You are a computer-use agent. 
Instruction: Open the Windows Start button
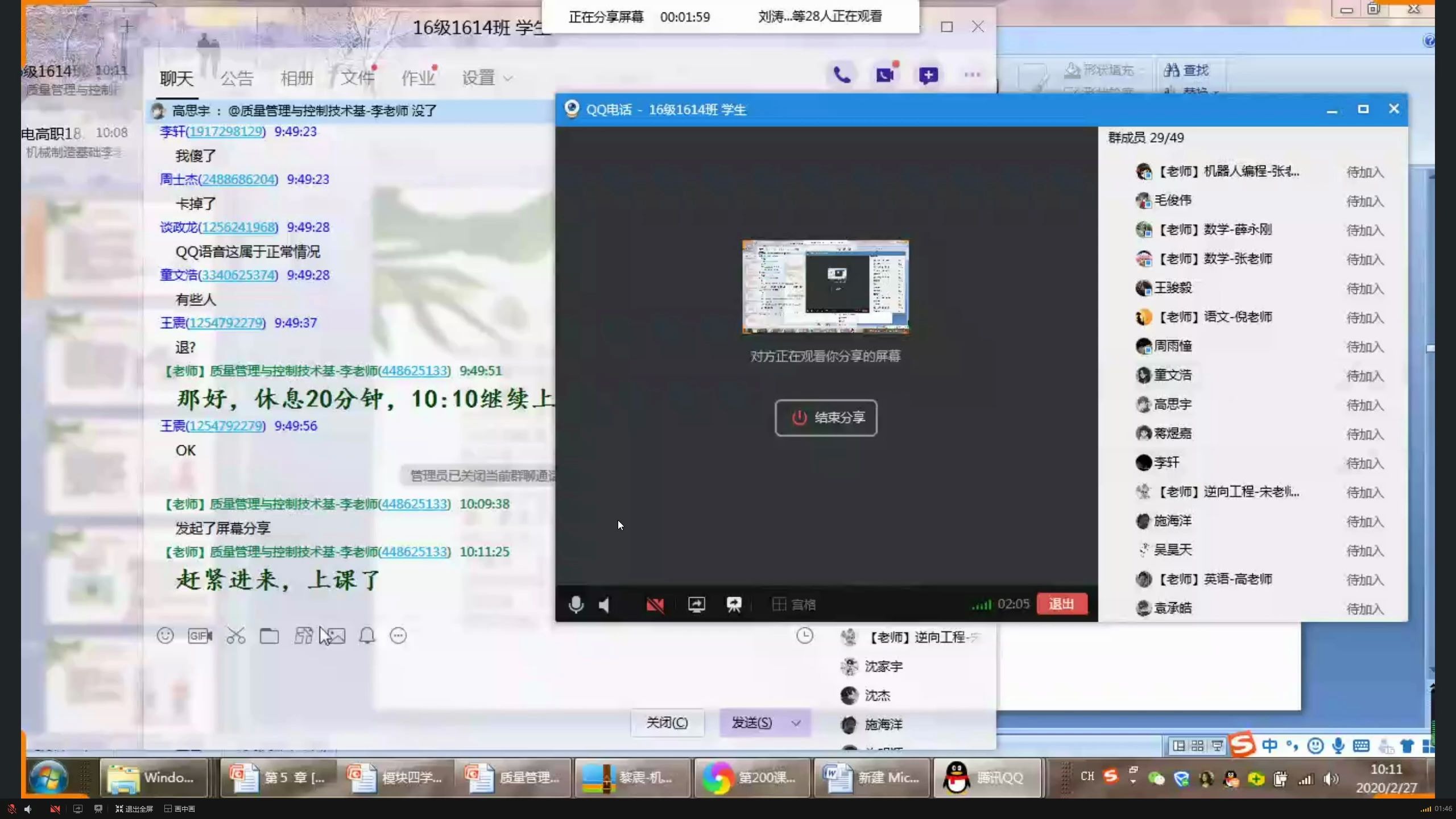pos(48,777)
